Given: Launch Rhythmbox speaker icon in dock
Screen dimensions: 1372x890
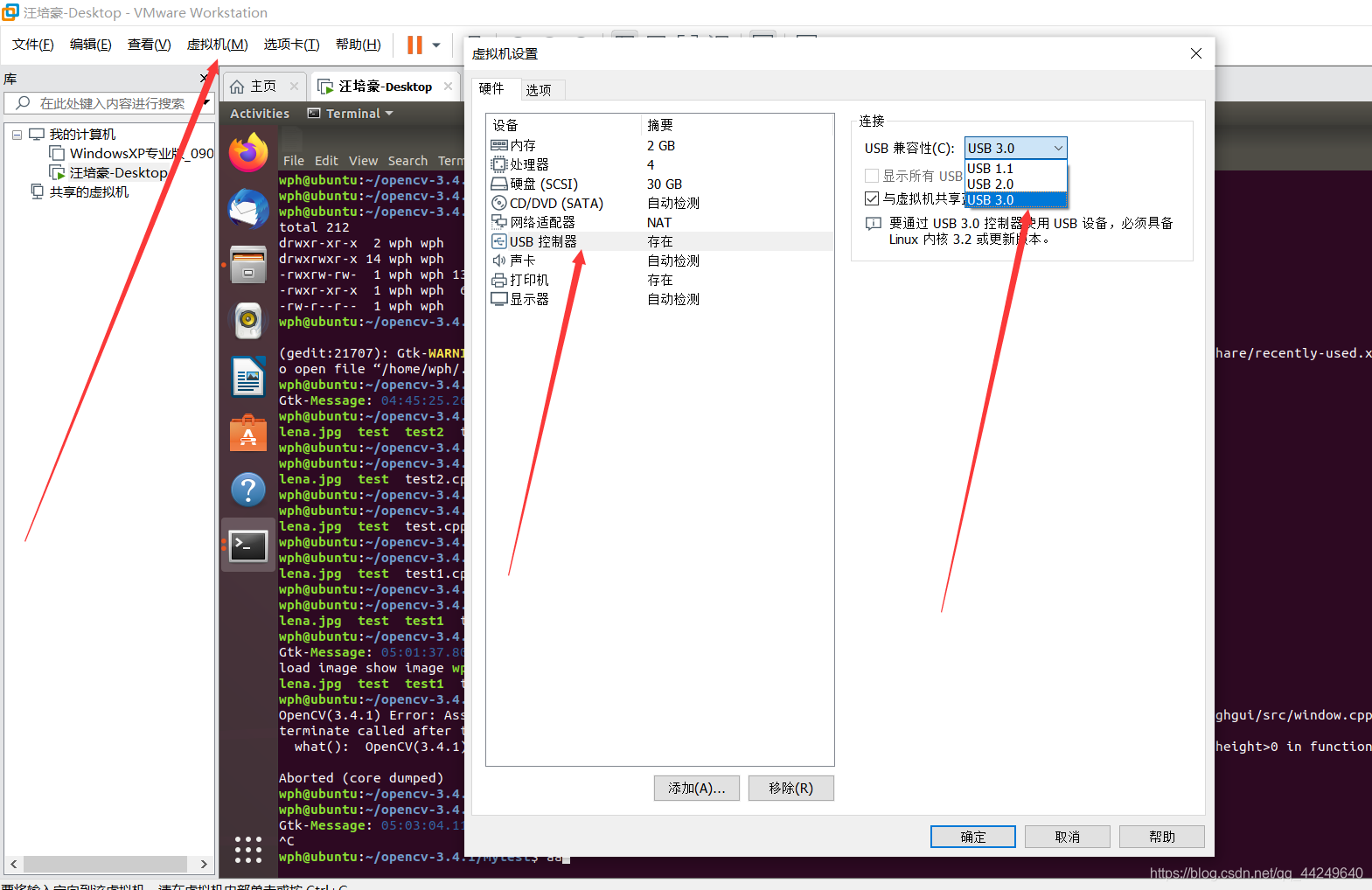Looking at the screenshot, I should pyautogui.click(x=248, y=322).
